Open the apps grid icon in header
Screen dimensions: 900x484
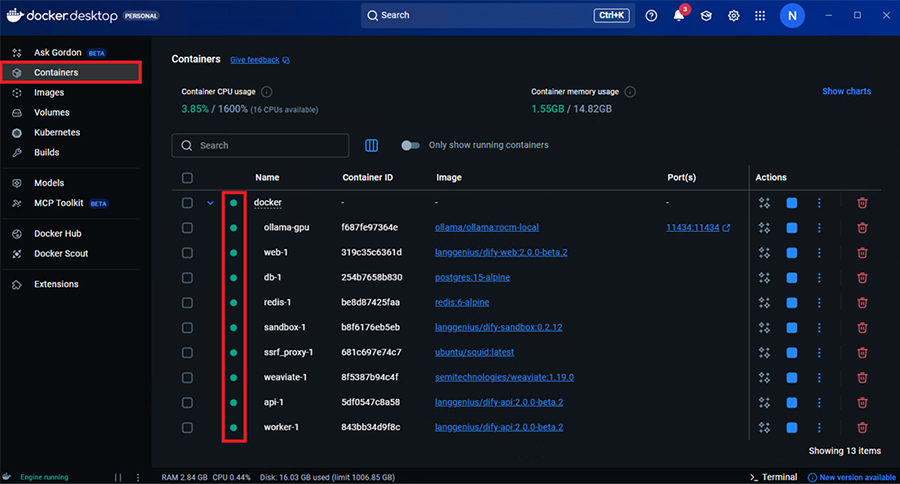click(760, 16)
